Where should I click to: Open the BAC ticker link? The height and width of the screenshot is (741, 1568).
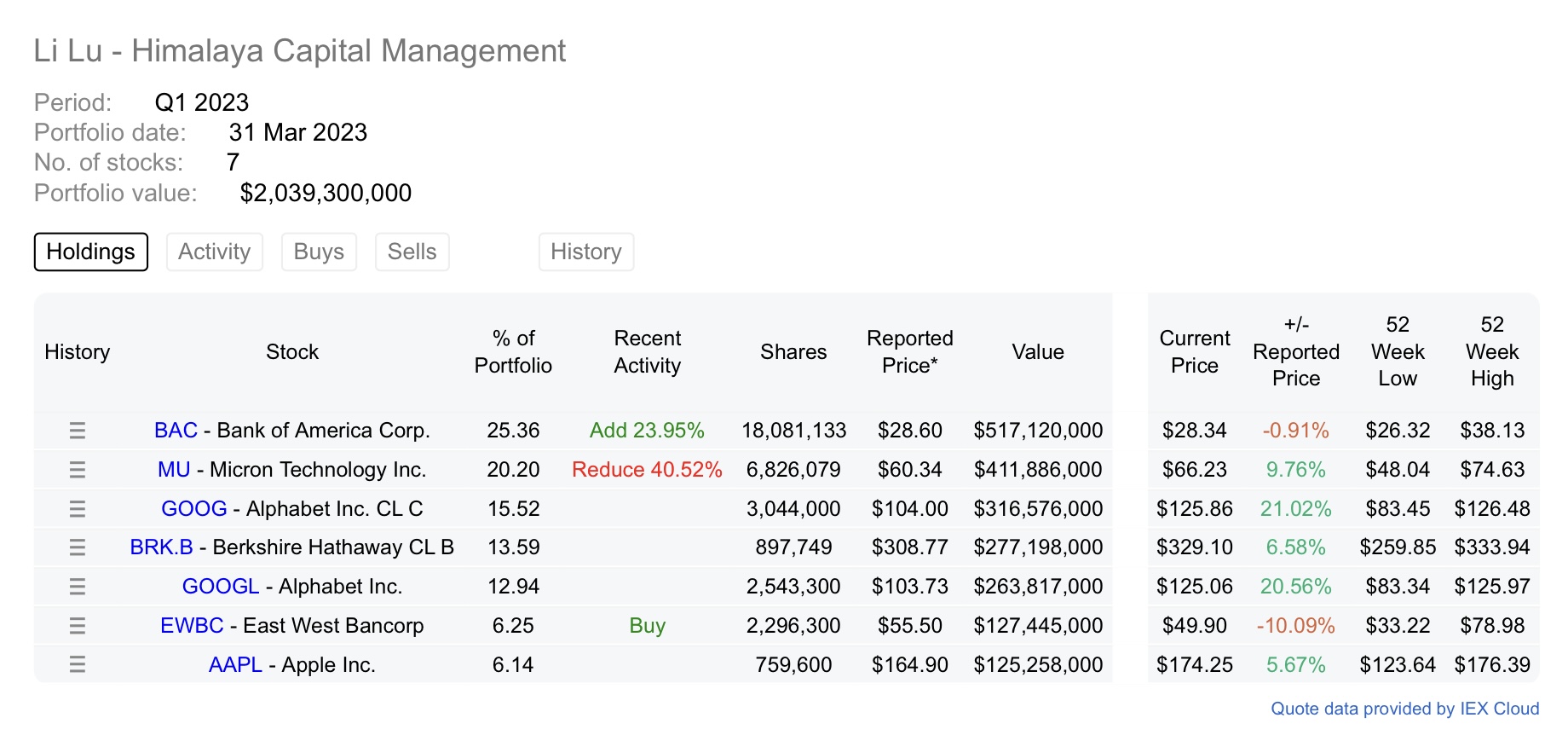tap(176, 431)
